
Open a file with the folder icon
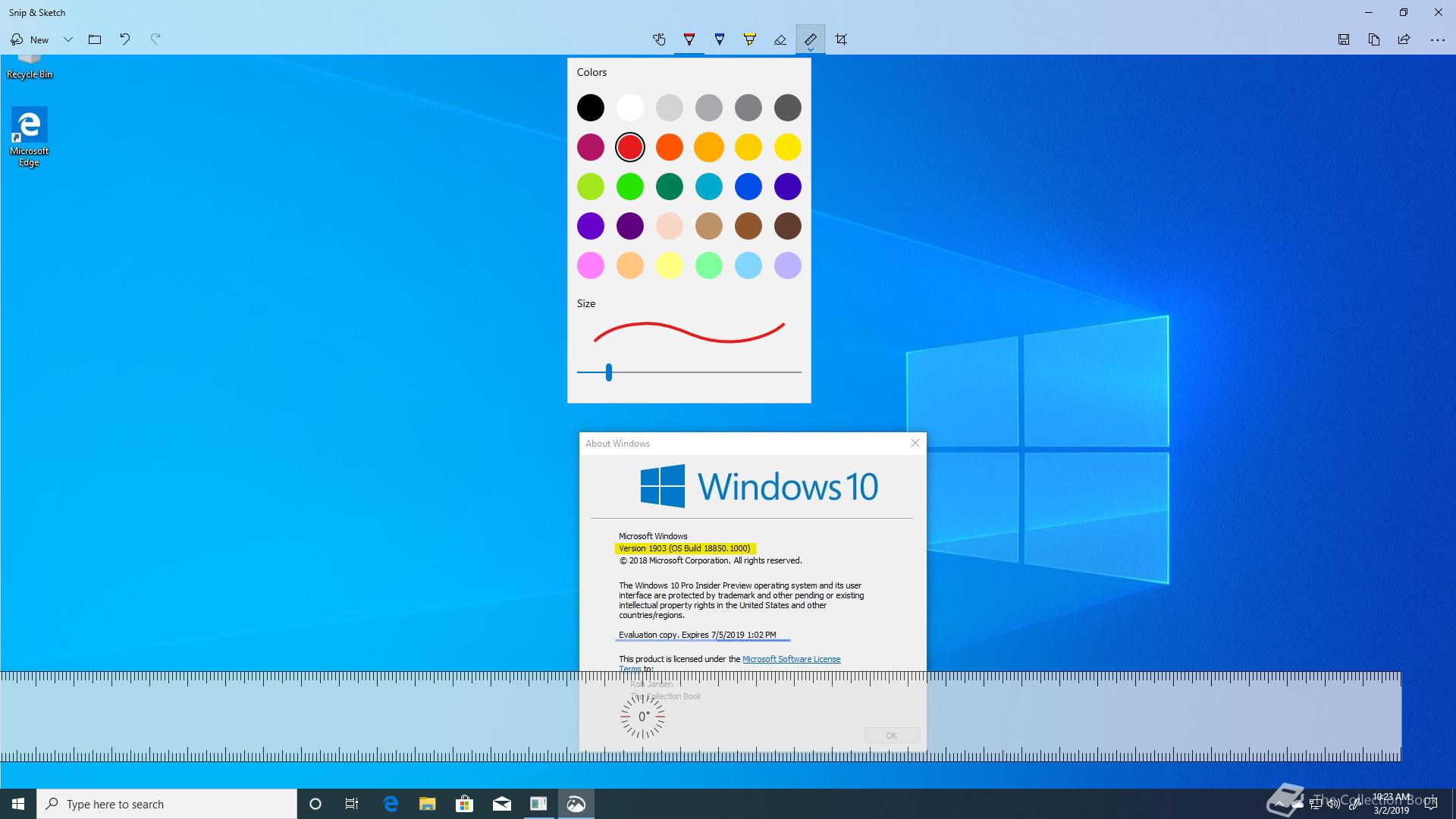point(95,39)
